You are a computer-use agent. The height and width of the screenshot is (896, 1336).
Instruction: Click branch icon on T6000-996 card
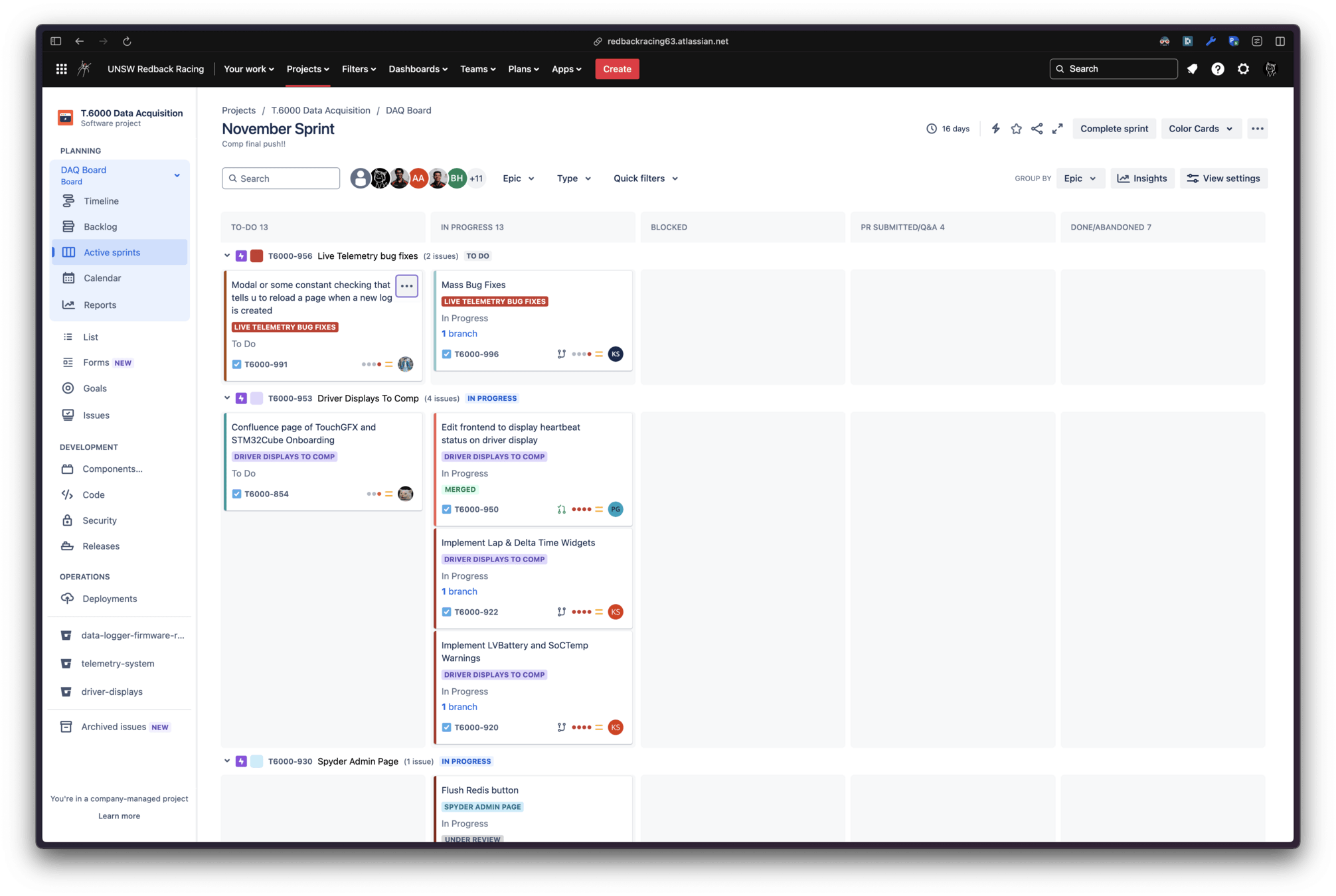(x=561, y=354)
